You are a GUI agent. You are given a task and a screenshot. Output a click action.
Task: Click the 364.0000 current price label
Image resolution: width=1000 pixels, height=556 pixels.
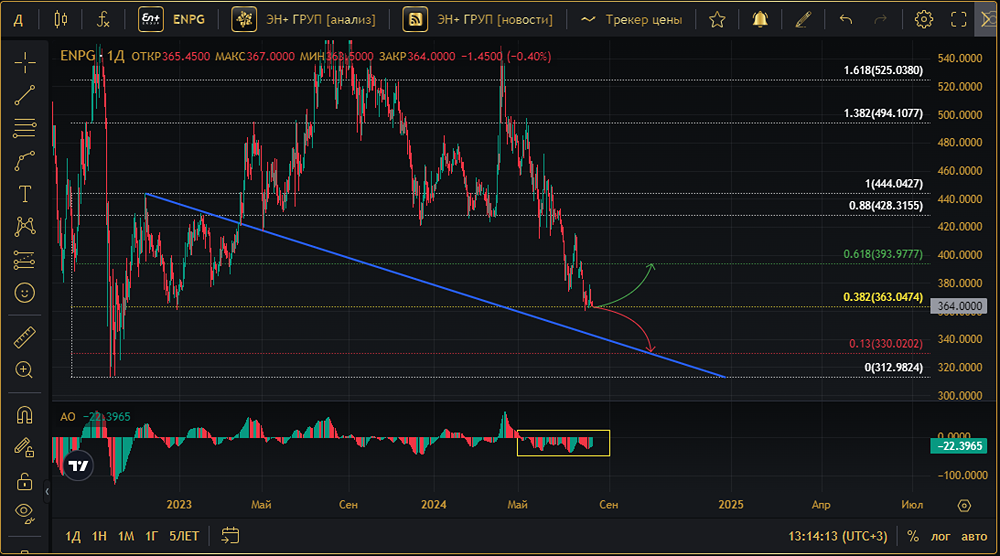coord(960,306)
